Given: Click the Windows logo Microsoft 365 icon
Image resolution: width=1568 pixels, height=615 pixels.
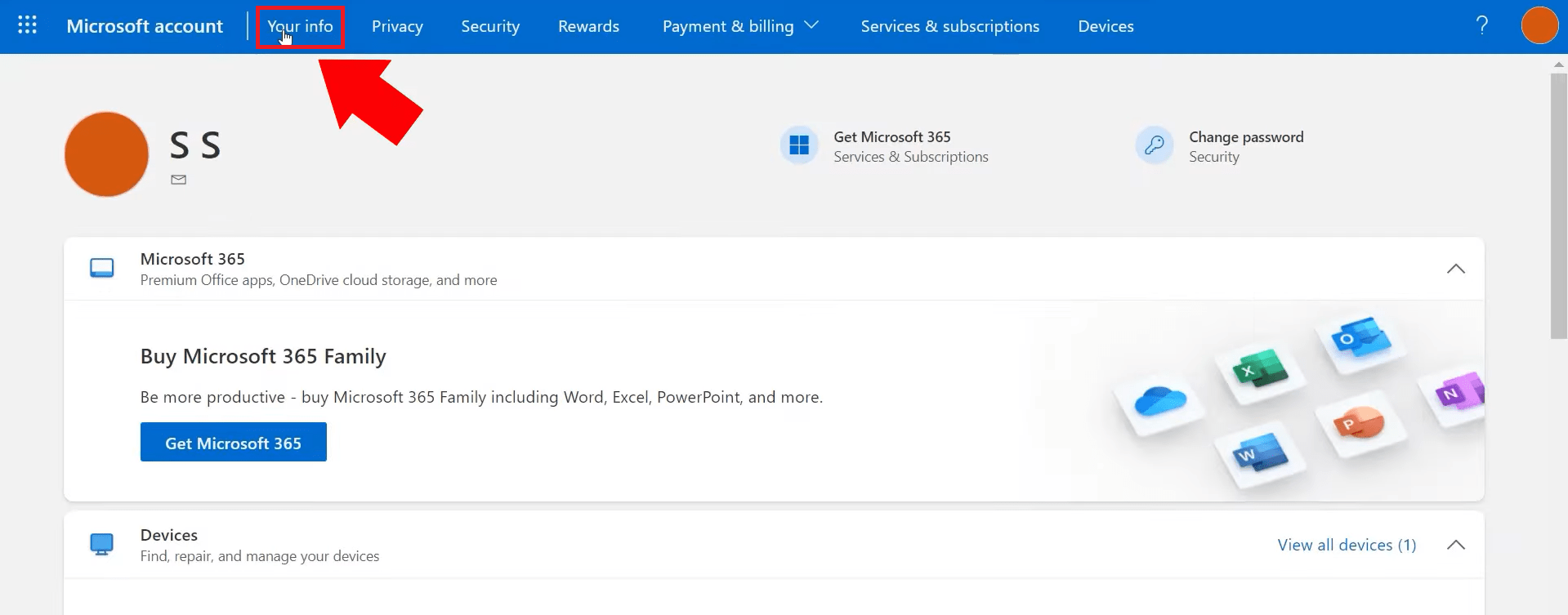Looking at the screenshot, I should (799, 145).
